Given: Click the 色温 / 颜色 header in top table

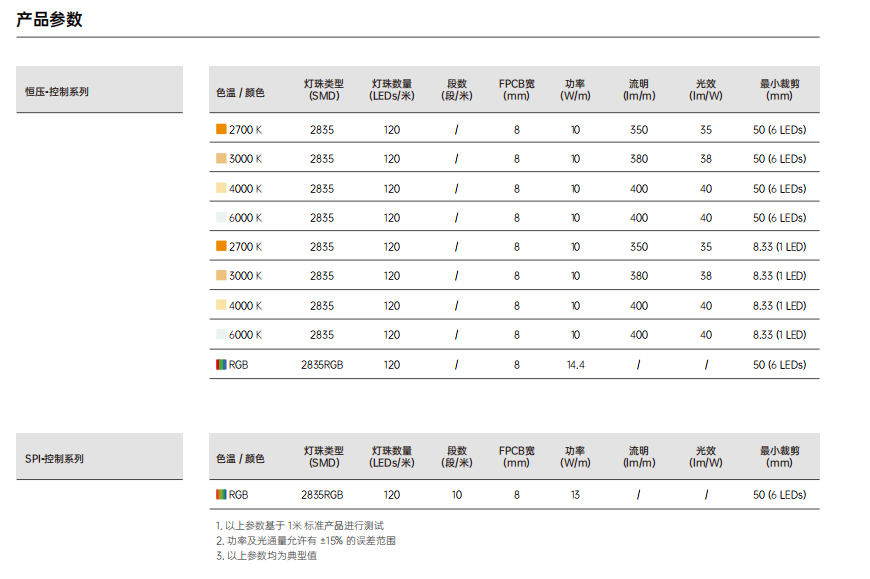Looking at the screenshot, I should point(240,93).
